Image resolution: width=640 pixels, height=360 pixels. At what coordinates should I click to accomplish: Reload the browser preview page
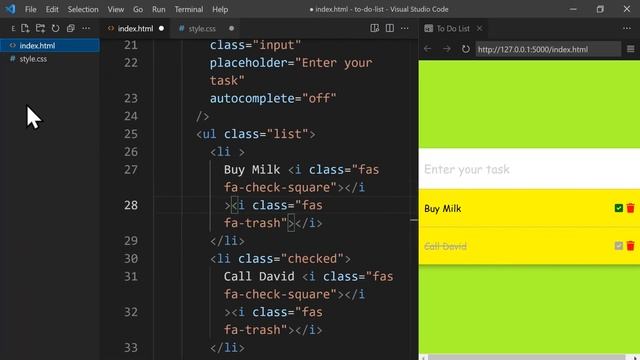click(x=465, y=49)
